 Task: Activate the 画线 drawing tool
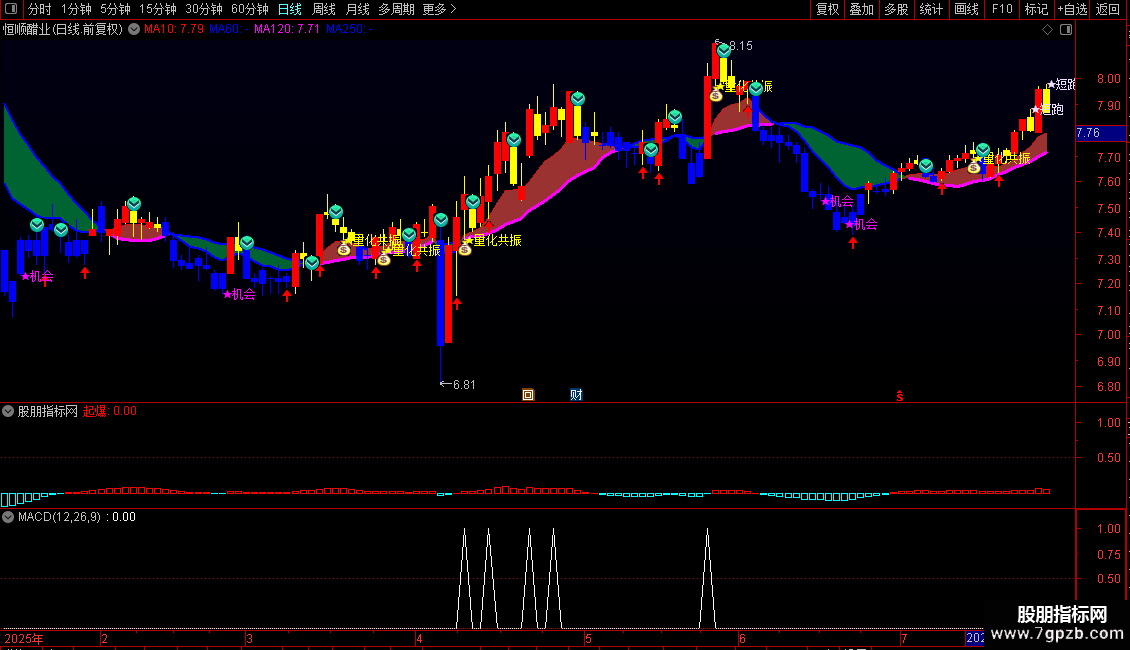[966, 9]
